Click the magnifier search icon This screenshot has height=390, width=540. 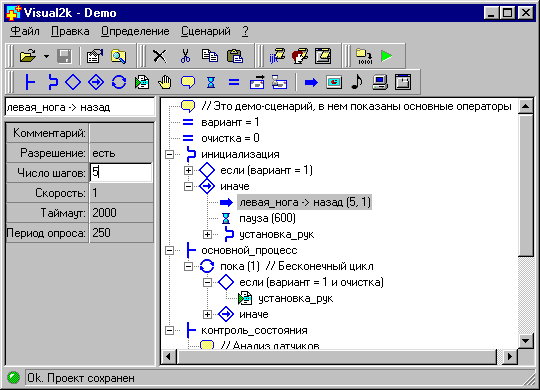point(118,56)
